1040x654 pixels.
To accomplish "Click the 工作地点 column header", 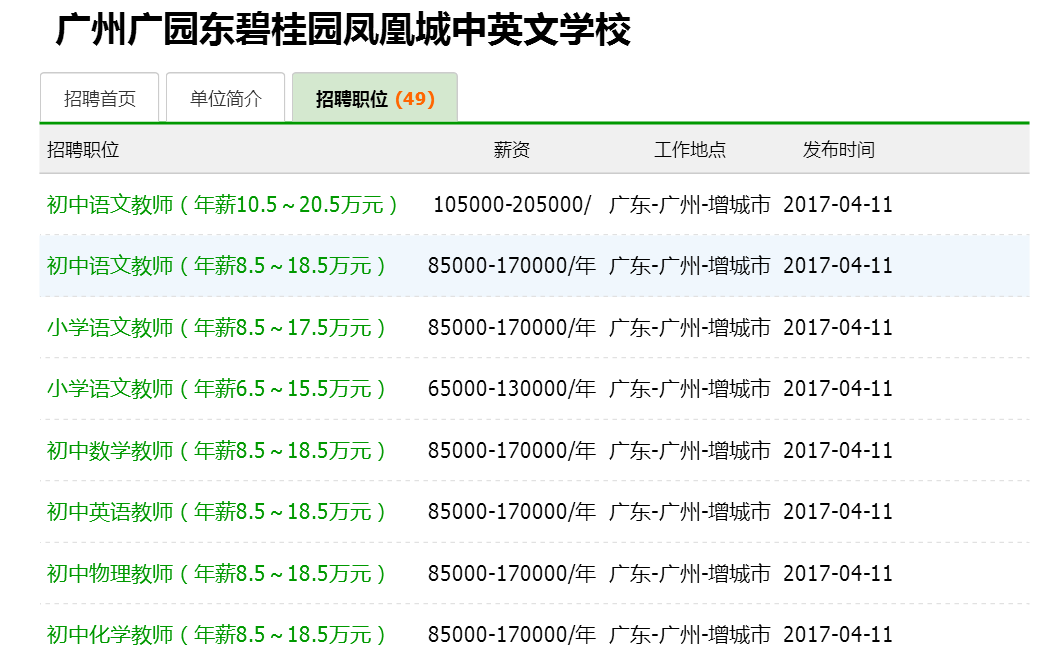I will tap(690, 150).
